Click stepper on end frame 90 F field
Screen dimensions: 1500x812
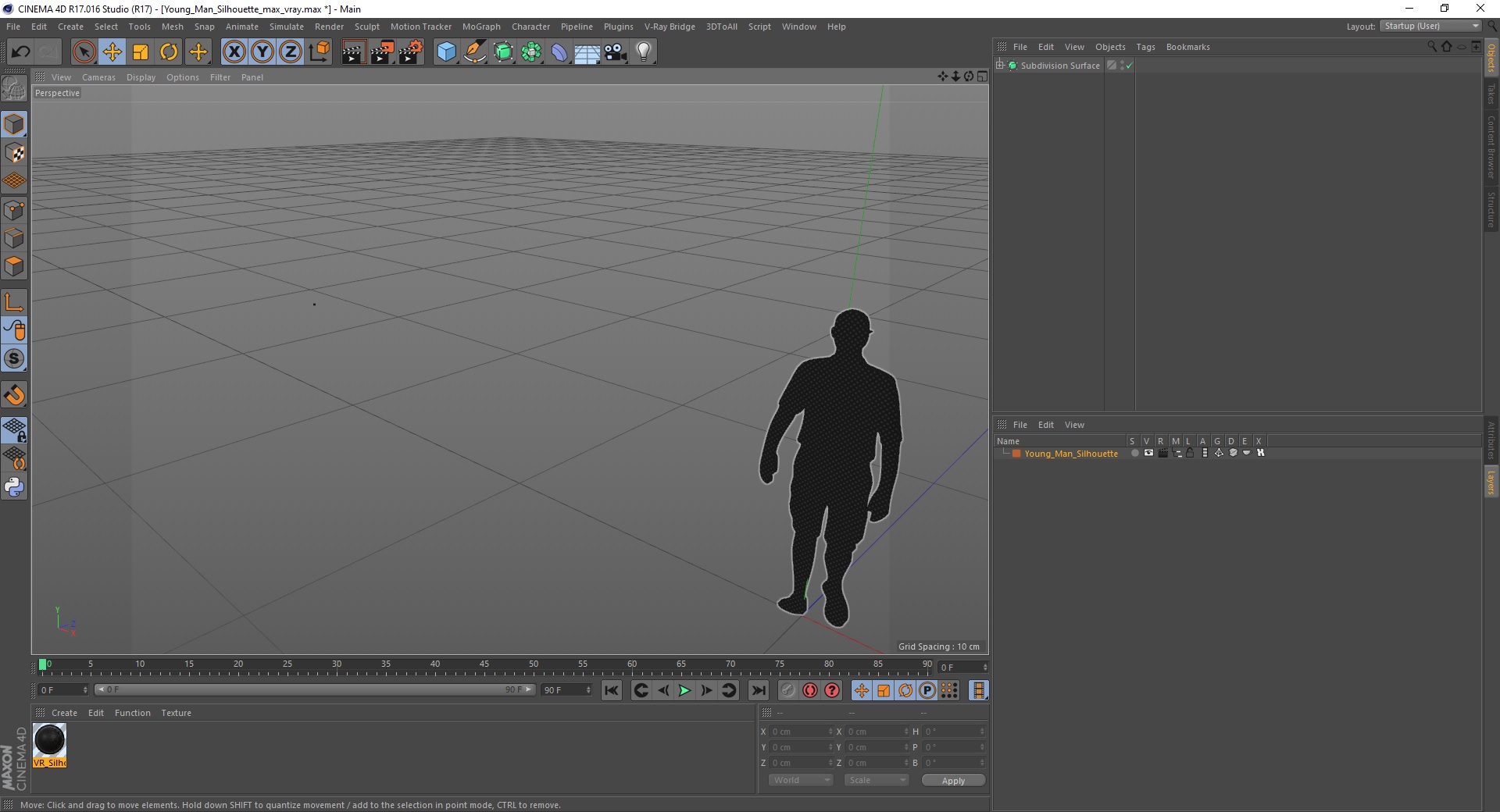tap(588, 689)
